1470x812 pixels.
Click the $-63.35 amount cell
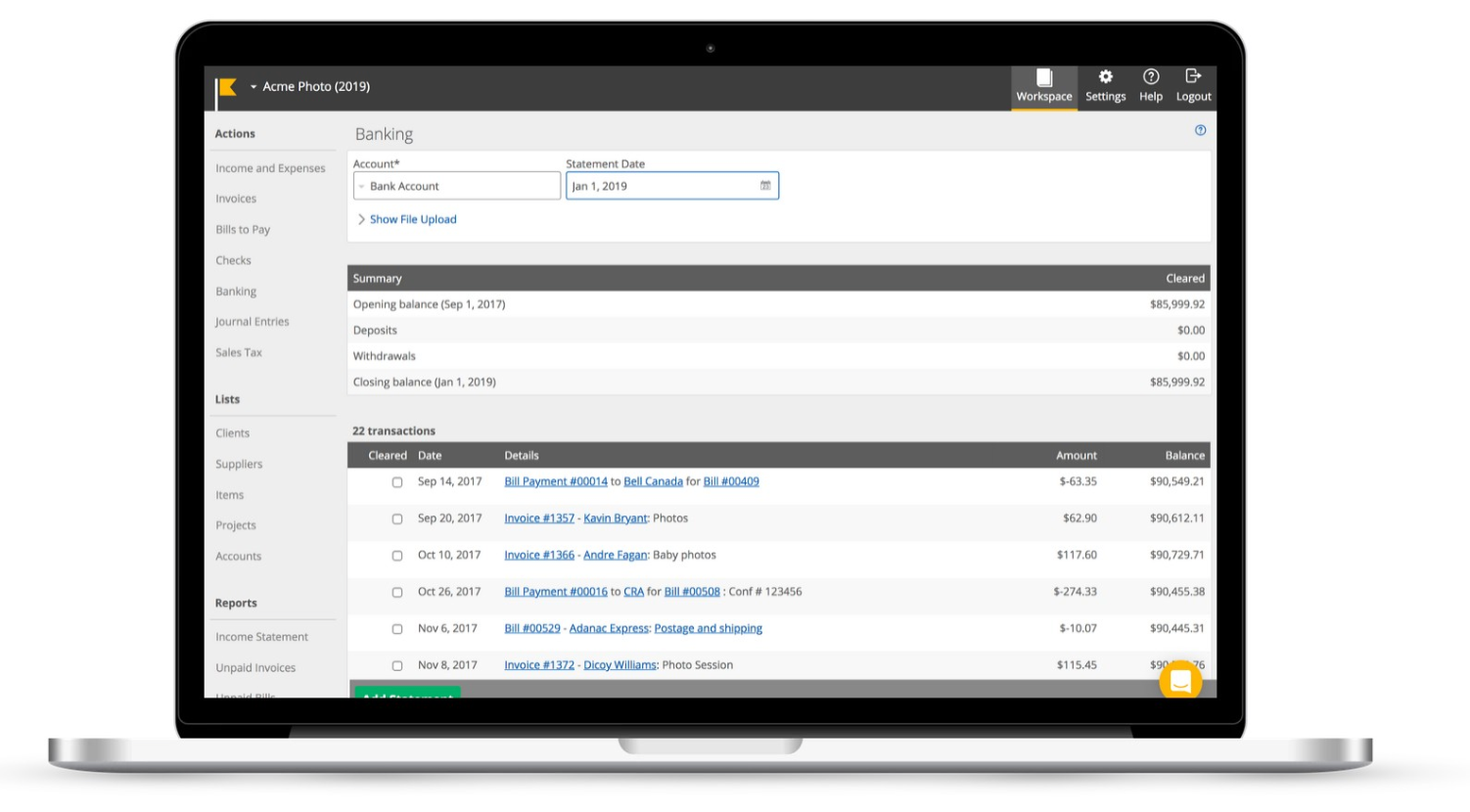click(x=1078, y=481)
